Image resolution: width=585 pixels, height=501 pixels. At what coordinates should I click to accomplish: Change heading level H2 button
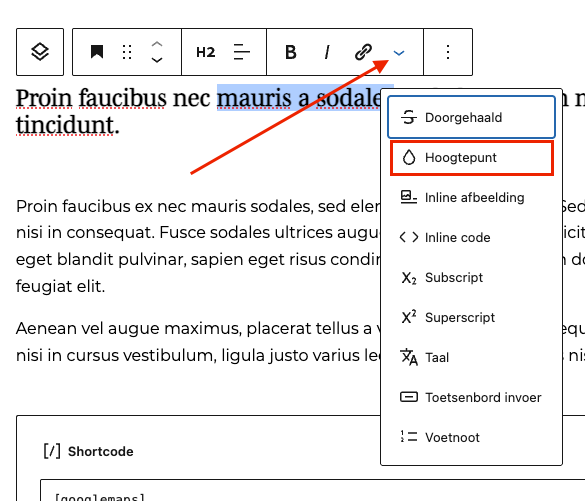206,52
